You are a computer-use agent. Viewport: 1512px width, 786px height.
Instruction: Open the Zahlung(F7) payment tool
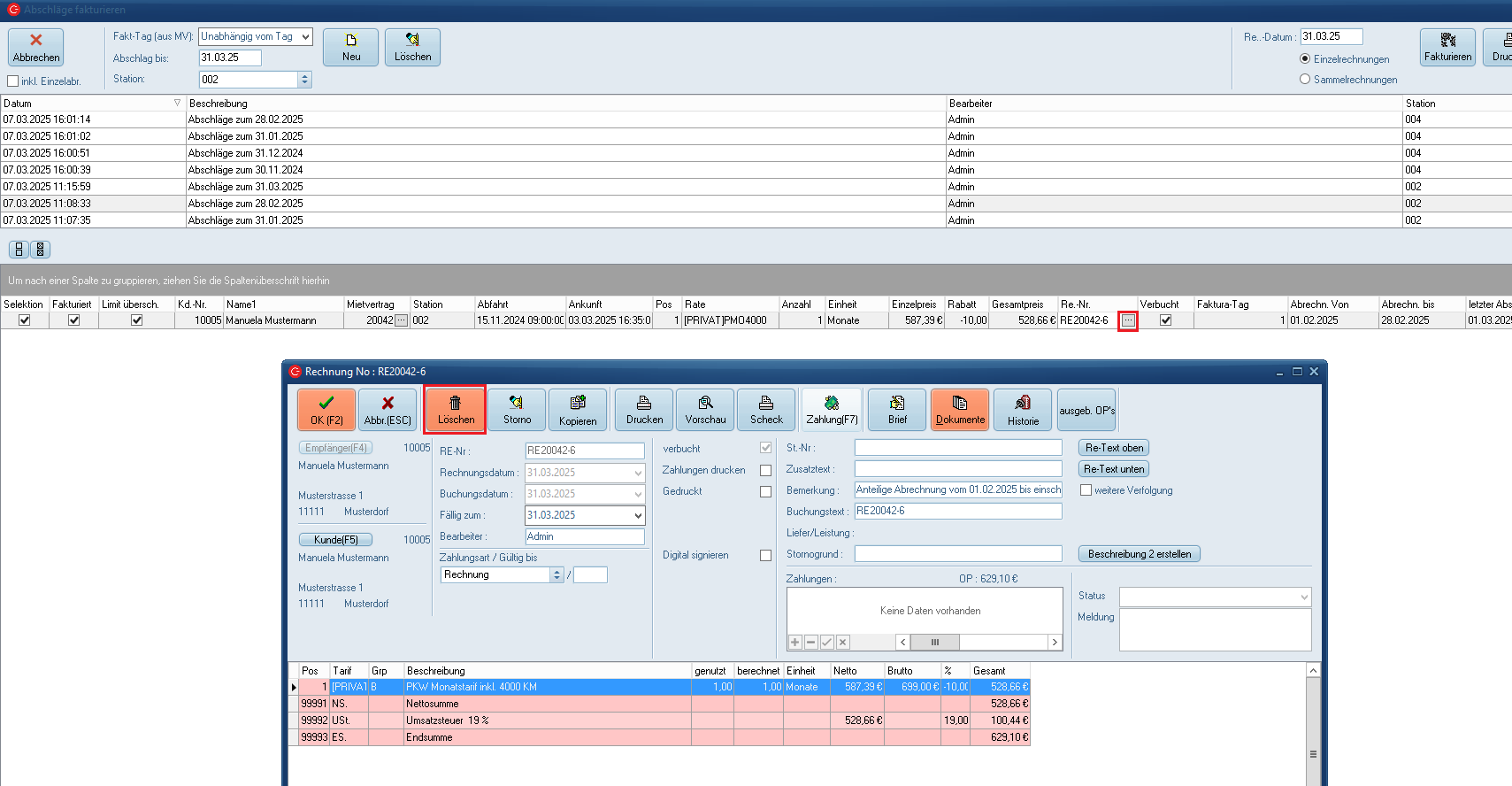[832, 409]
